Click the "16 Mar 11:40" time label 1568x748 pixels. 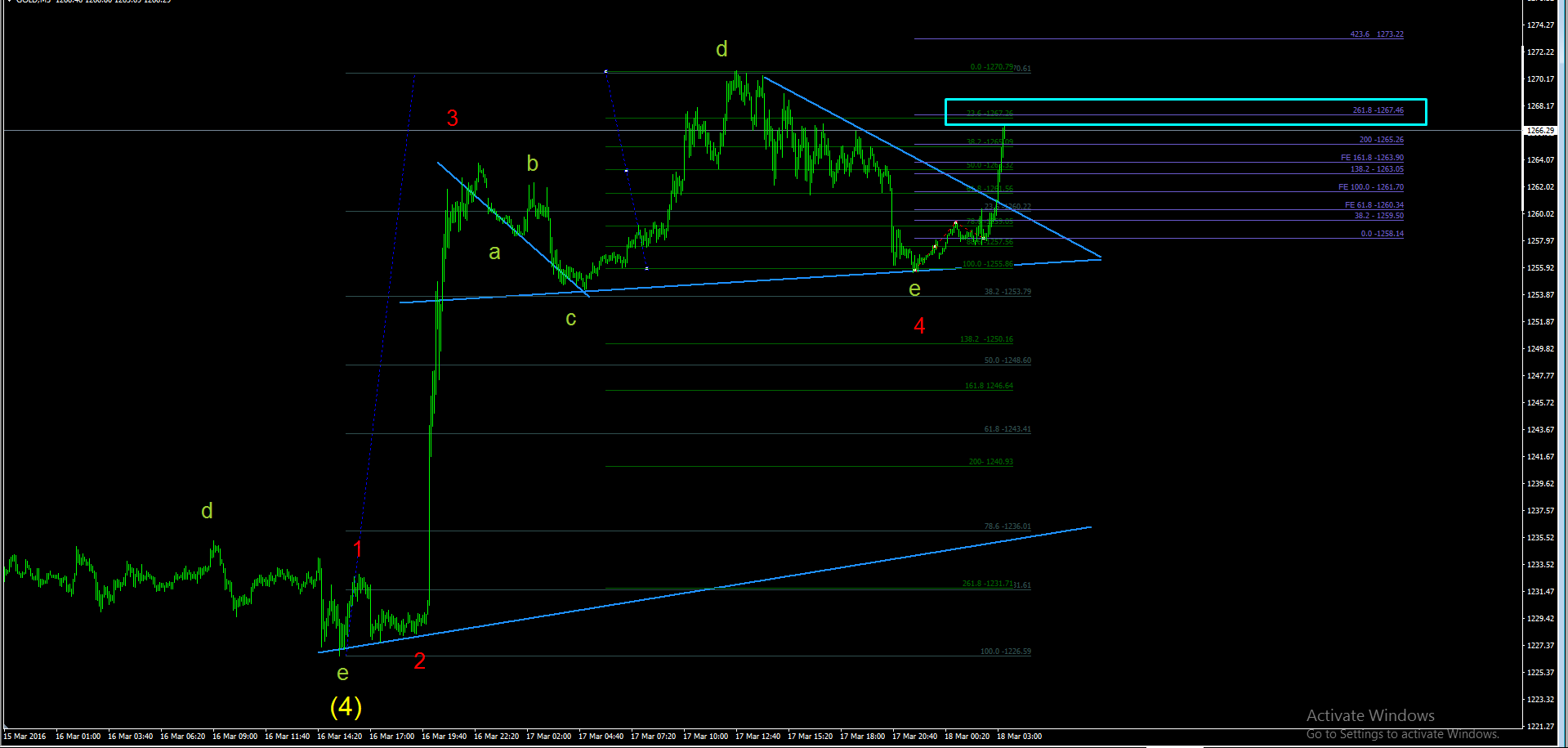[x=287, y=737]
